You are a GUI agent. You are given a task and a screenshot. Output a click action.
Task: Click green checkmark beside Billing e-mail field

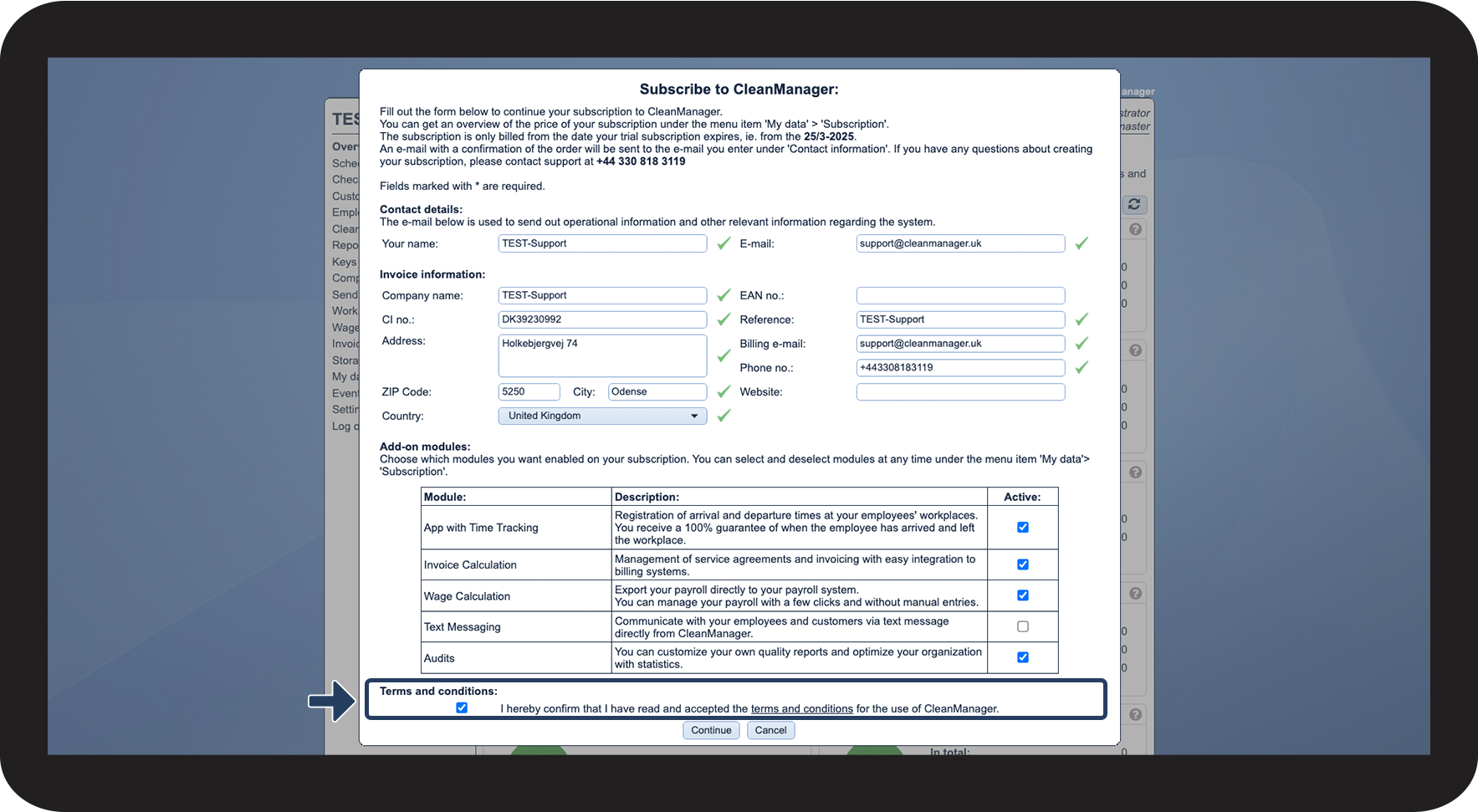(1082, 344)
